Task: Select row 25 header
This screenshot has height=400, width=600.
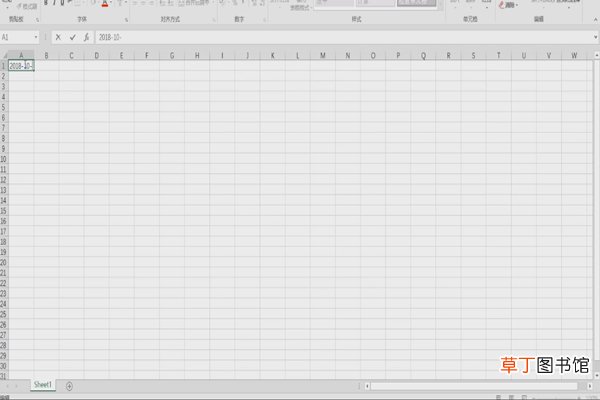Action: pos(4,314)
